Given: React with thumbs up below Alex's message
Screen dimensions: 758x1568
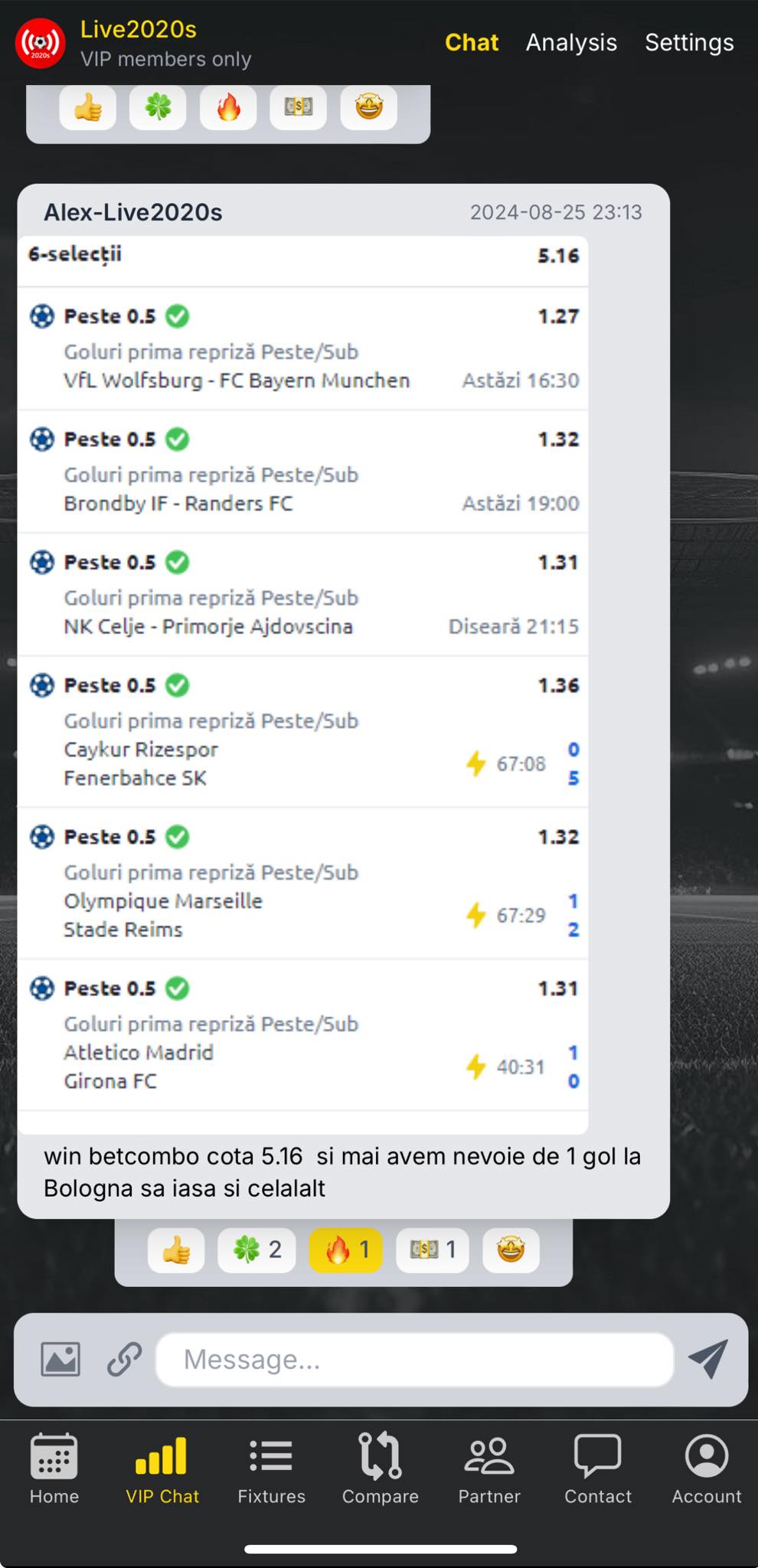Looking at the screenshot, I should (x=176, y=1250).
